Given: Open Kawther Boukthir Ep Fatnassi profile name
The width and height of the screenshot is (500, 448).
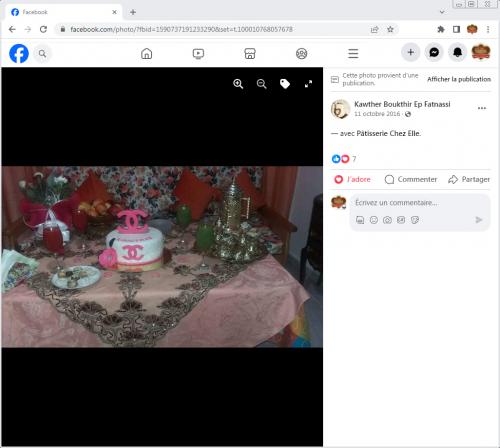Looking at the screenshot, I should [402, 104].
